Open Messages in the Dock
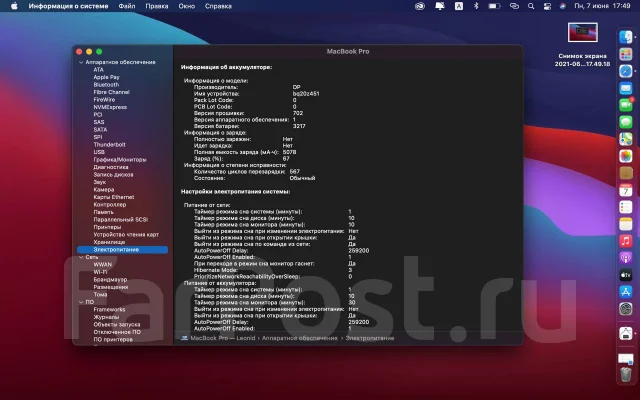The image size is (640, 400). (x=626, y=122)
